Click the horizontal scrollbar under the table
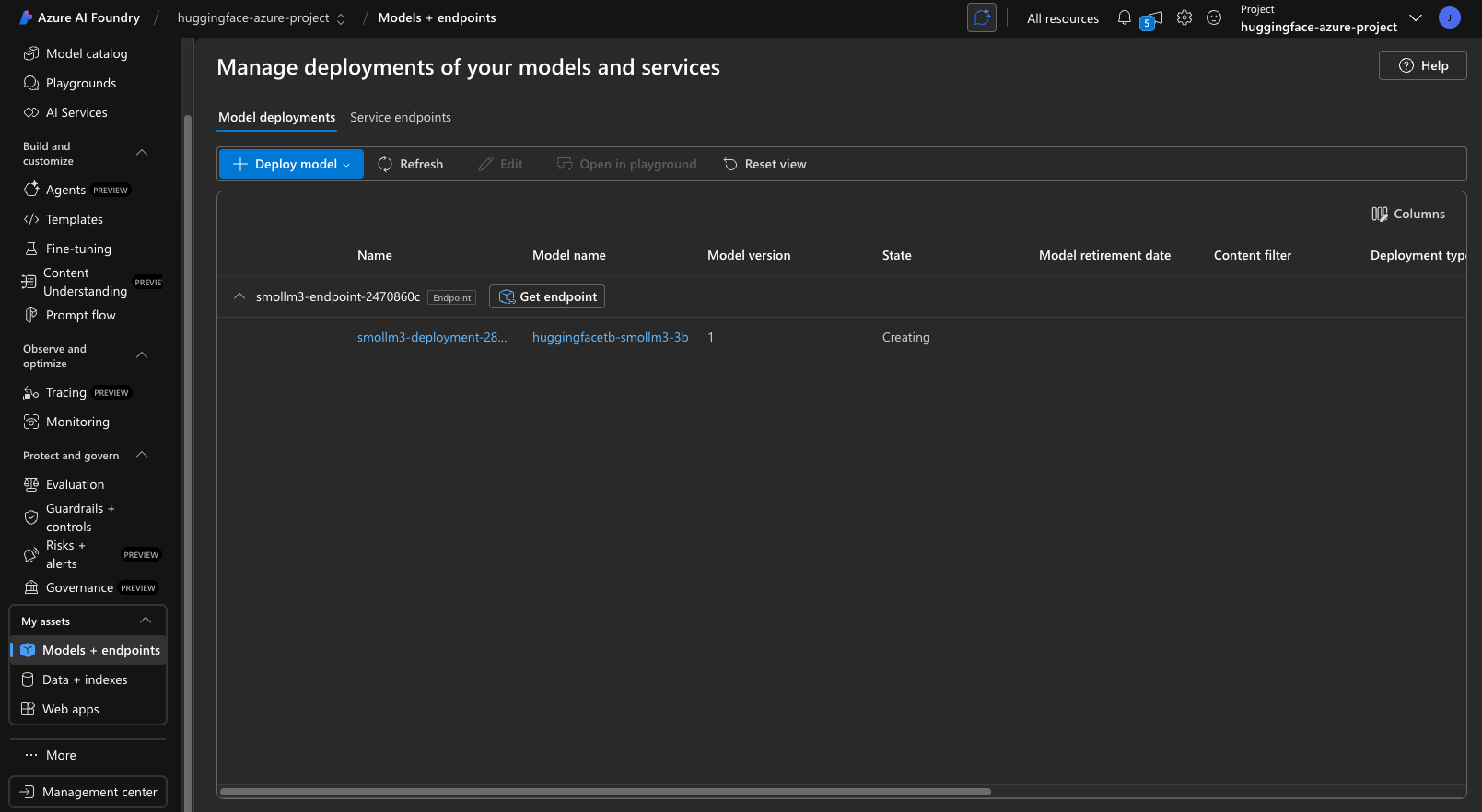The width and height of the screenshot is (1482, 812). pyautogui.click(x=605, y=792)
